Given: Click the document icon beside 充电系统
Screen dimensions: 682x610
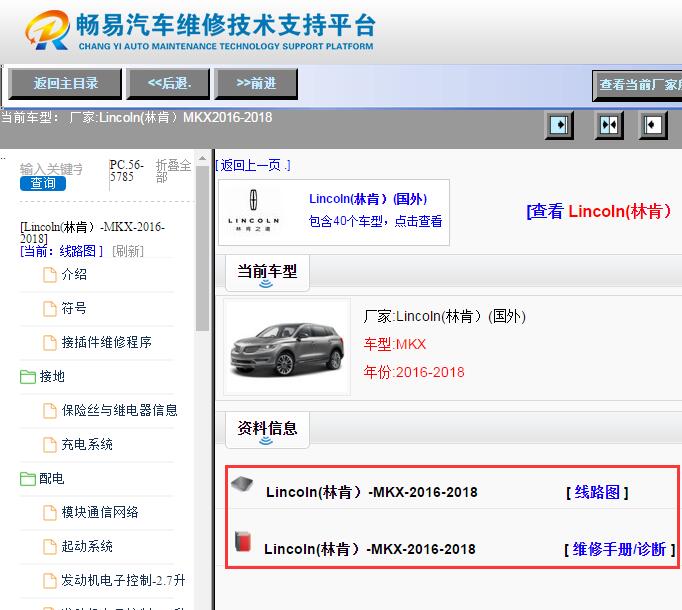Looking at the screenshot, I should [50, 445].
